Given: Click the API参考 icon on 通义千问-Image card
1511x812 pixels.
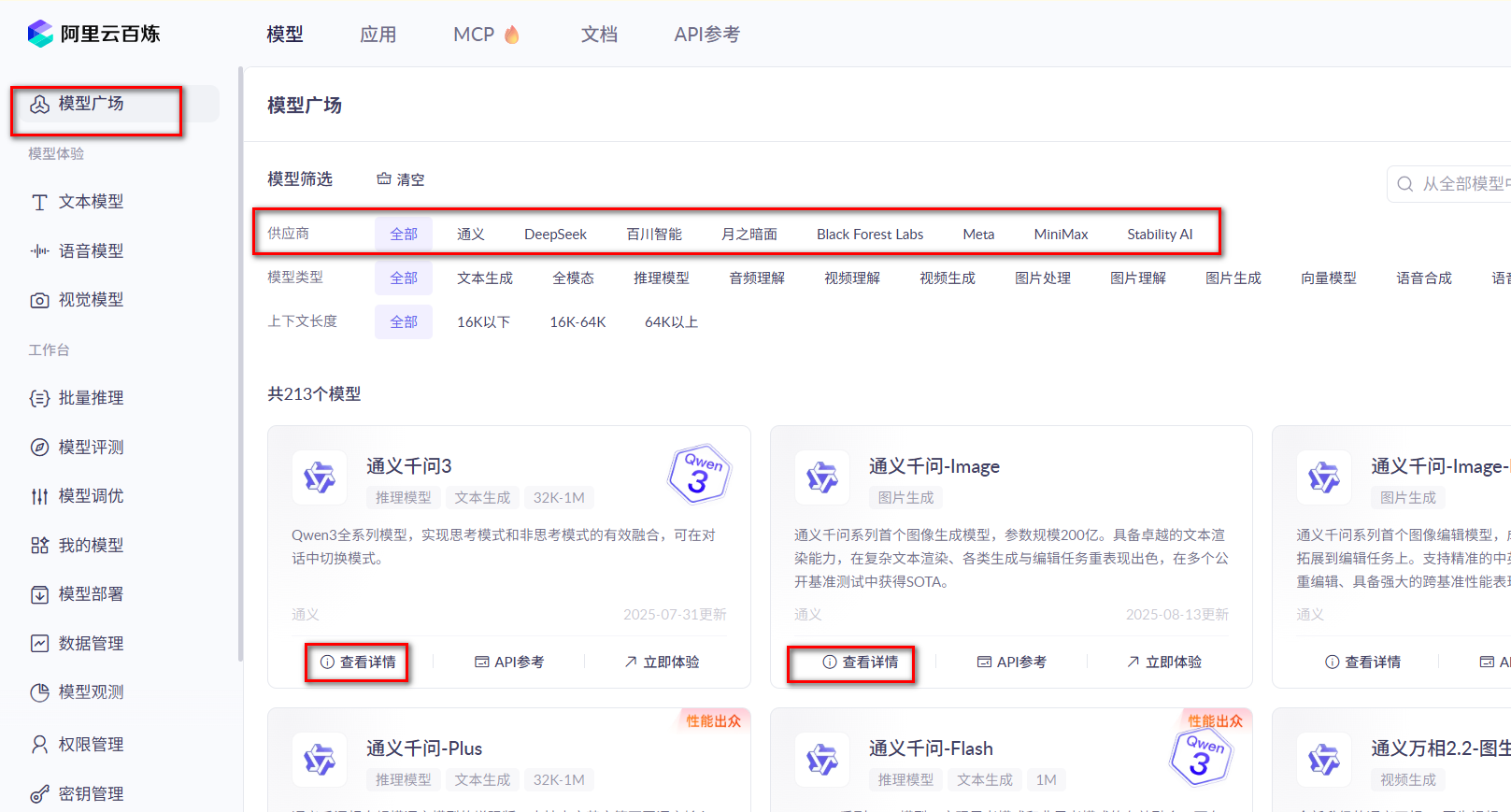Looking at the screenshot, I should tap(984, 662).
